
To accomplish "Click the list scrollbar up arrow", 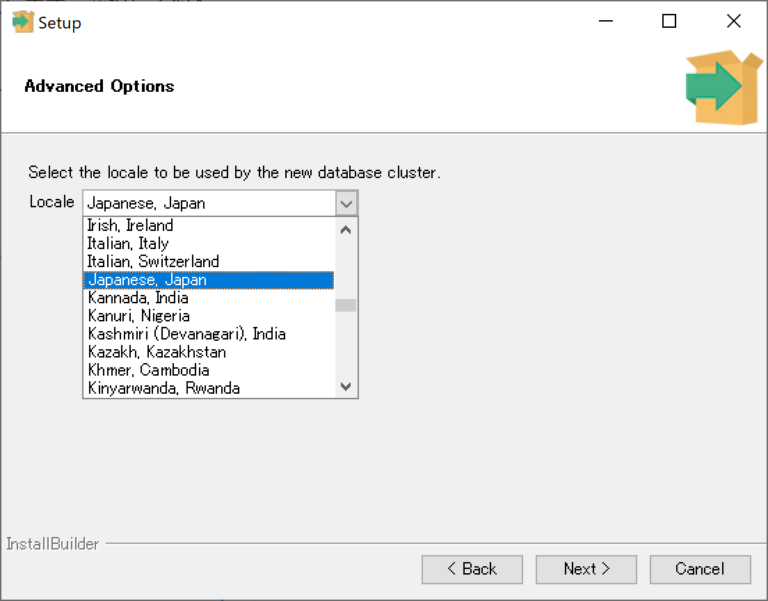I will tap(346, 229).
